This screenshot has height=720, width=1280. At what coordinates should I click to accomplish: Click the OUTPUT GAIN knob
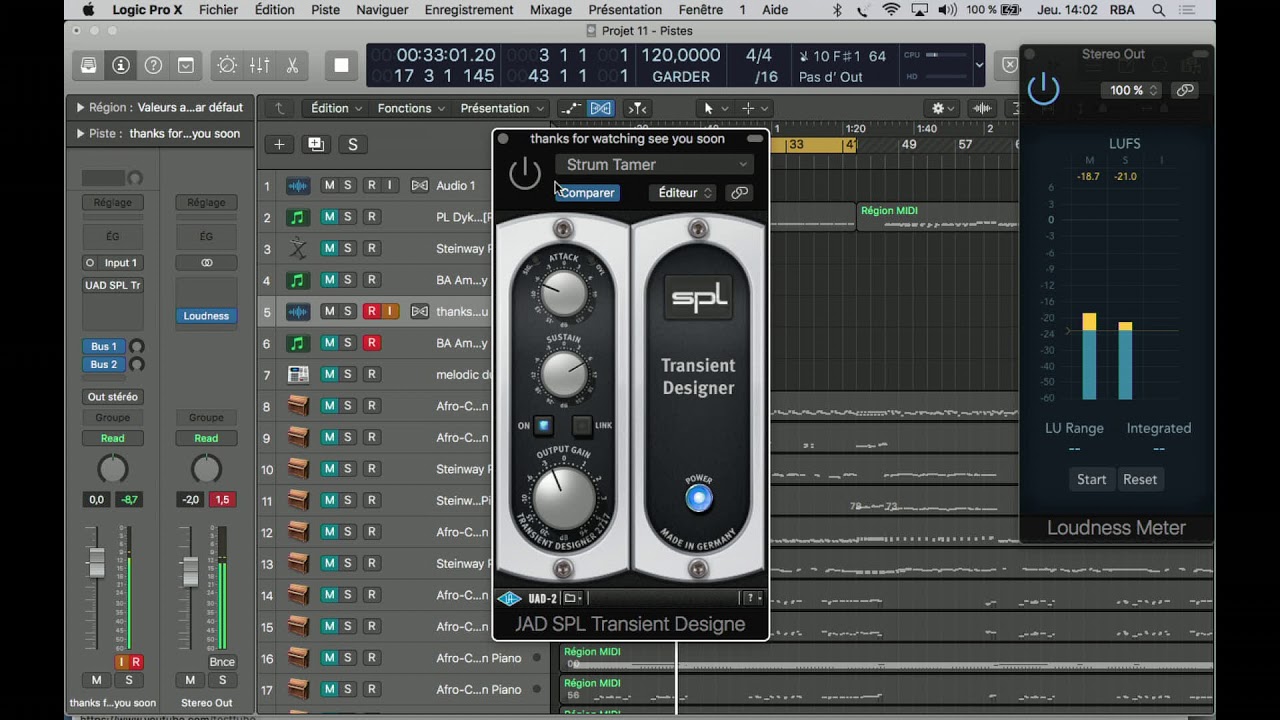tap(564, 497)
